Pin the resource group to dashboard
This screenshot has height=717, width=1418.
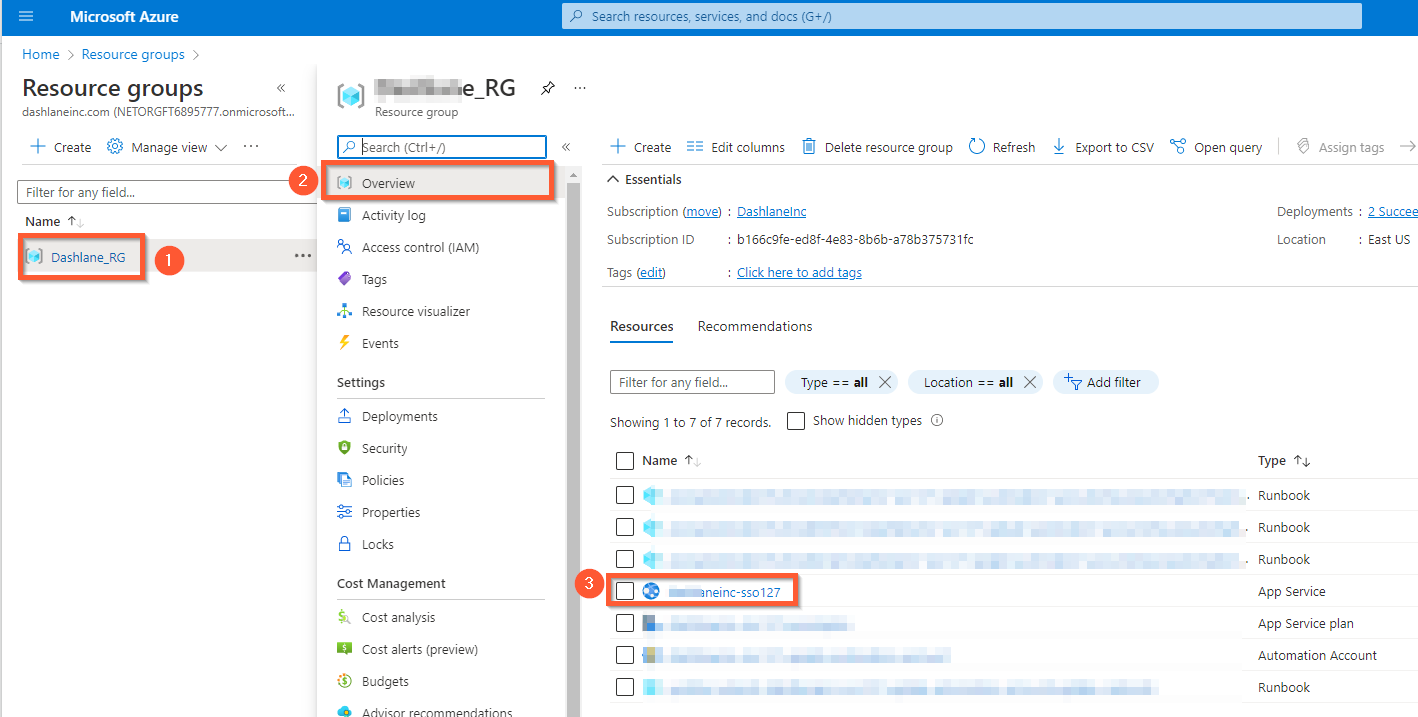[x=547, y=88]
